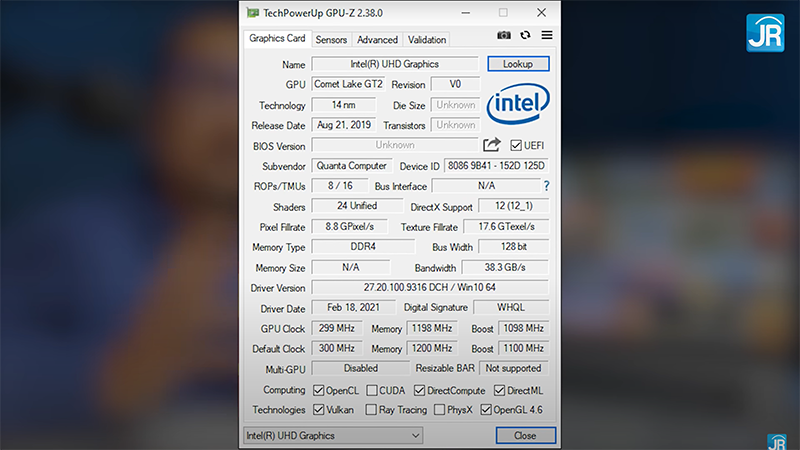Open the hamburger menu icon
Image resolution: width=800 pixels, height=450 pixels.
point(546,35)
